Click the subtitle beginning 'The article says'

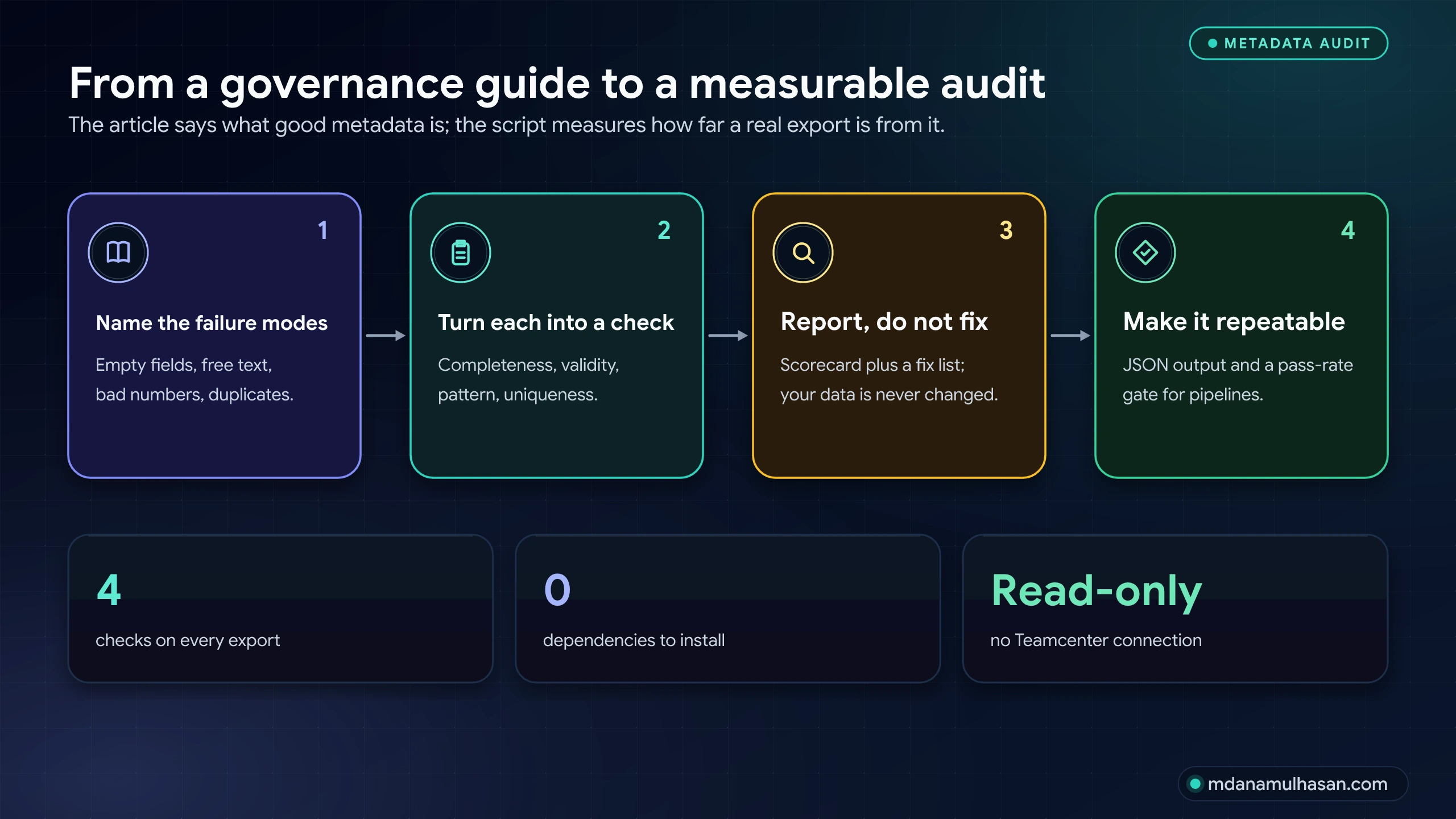(506, 125)
